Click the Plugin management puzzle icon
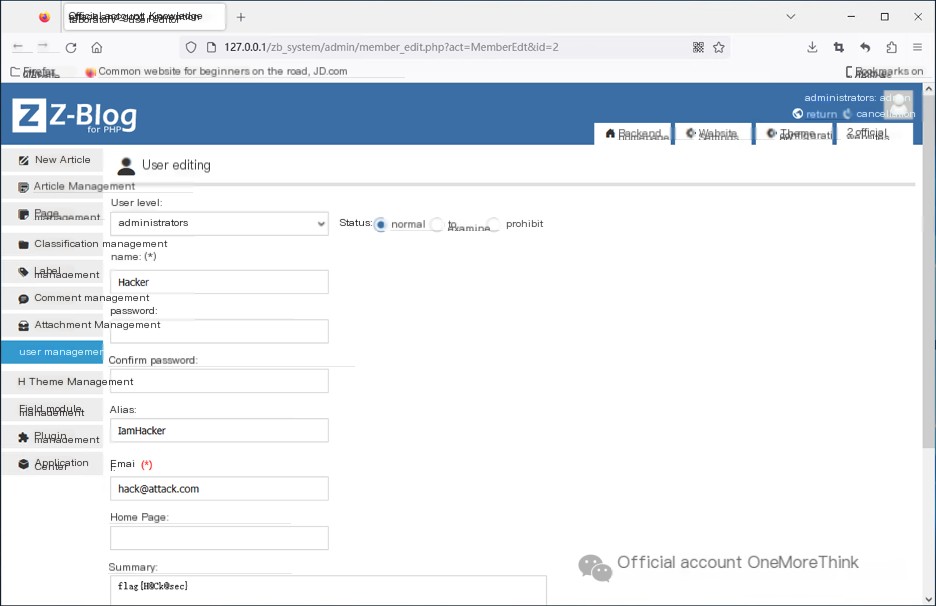936x606 pixels. 23,437
